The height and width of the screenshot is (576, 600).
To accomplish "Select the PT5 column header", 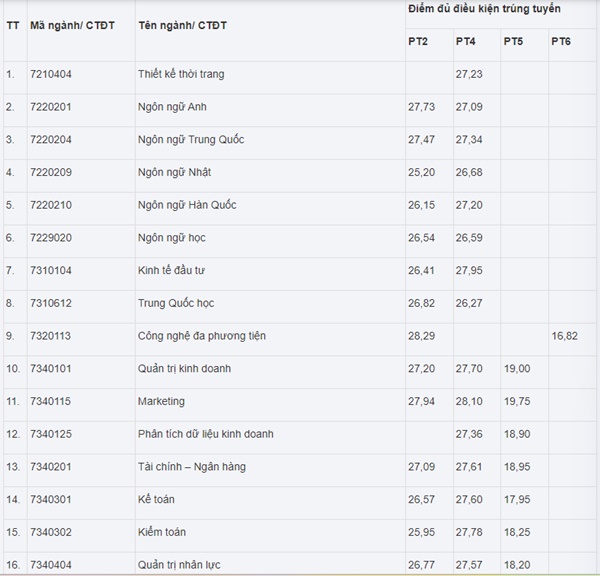I will [513, 42].
